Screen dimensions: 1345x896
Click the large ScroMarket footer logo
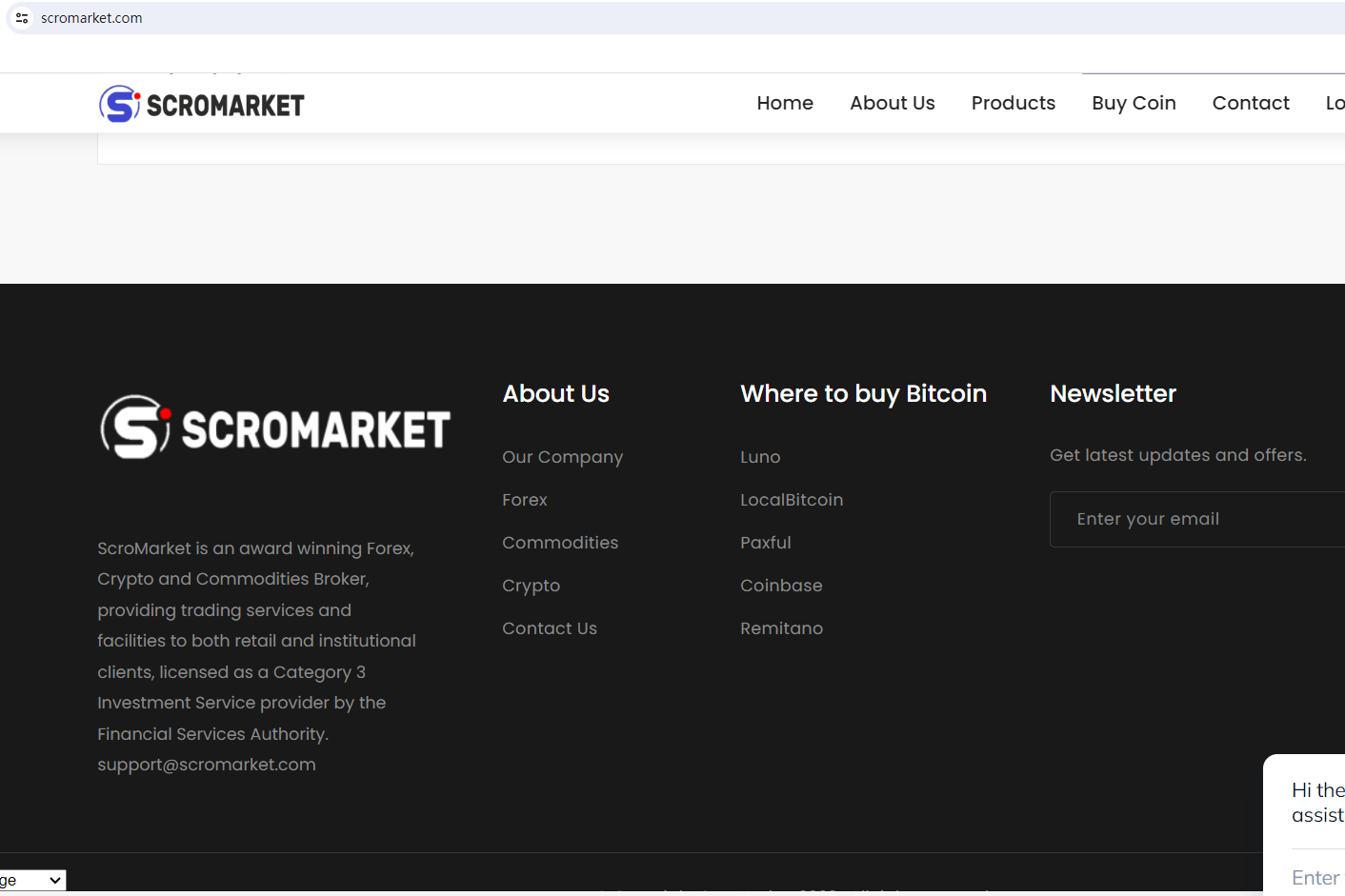coord(275,428)
